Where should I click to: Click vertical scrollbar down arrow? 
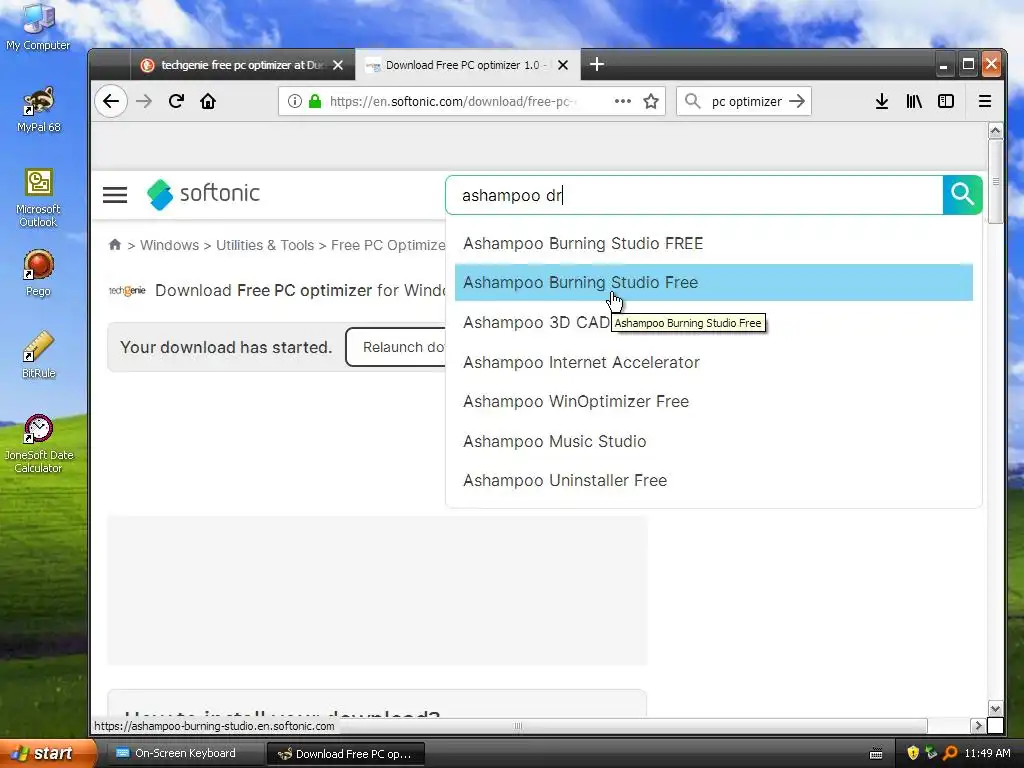tap(995, 709)
